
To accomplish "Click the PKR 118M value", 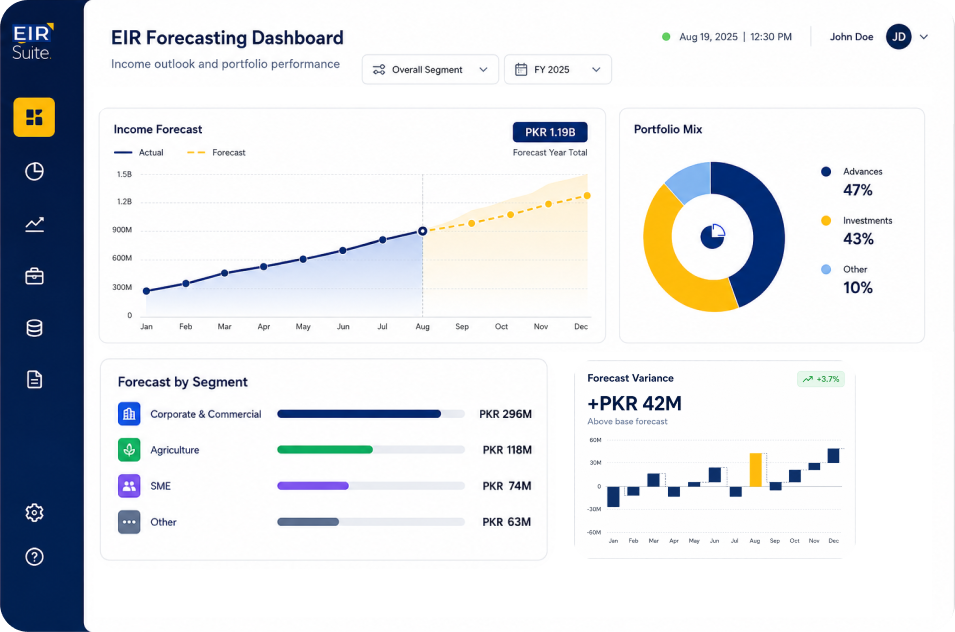I will tap(507, 450).
